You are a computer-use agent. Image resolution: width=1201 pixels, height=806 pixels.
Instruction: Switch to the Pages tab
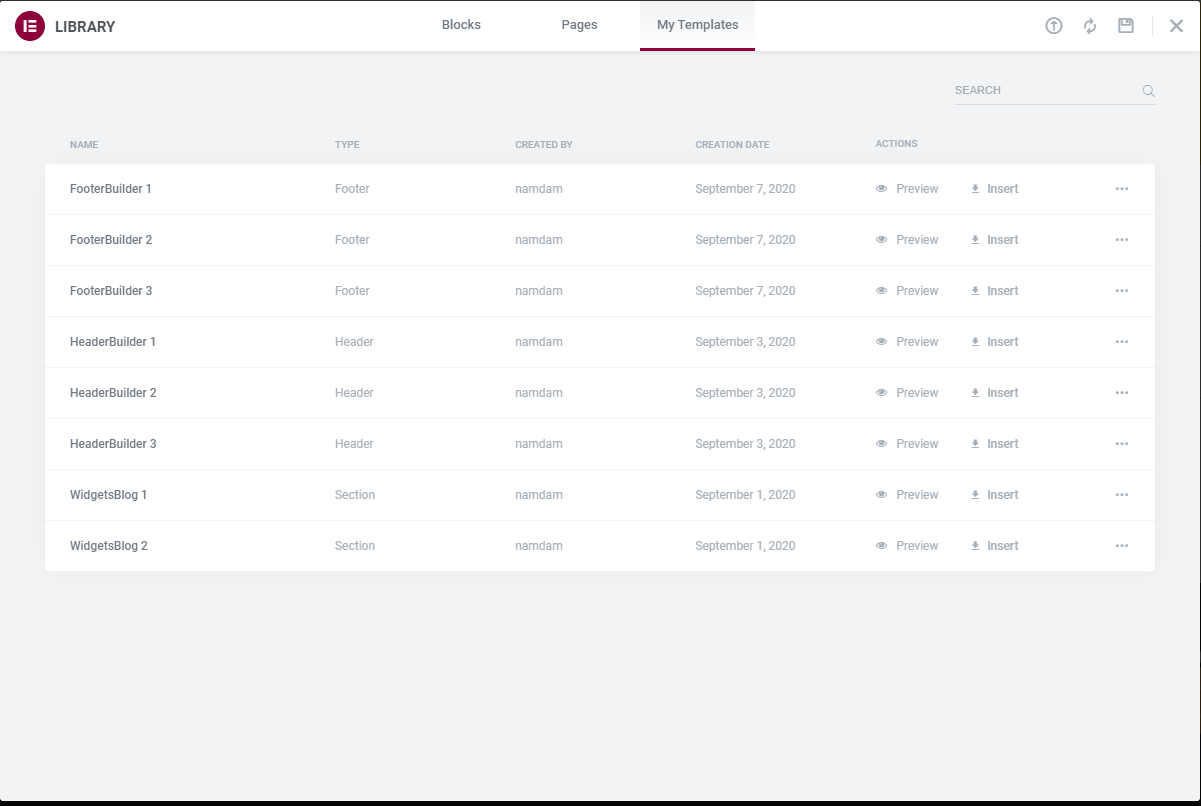(579, 25)
